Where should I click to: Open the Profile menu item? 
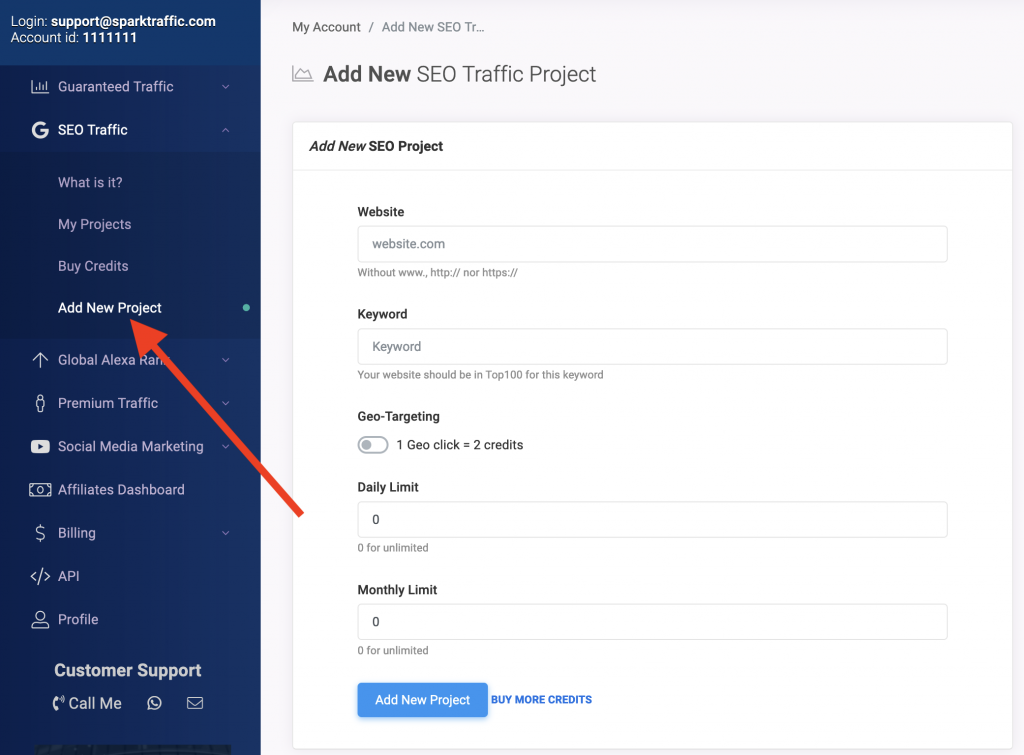pos(78,619)
